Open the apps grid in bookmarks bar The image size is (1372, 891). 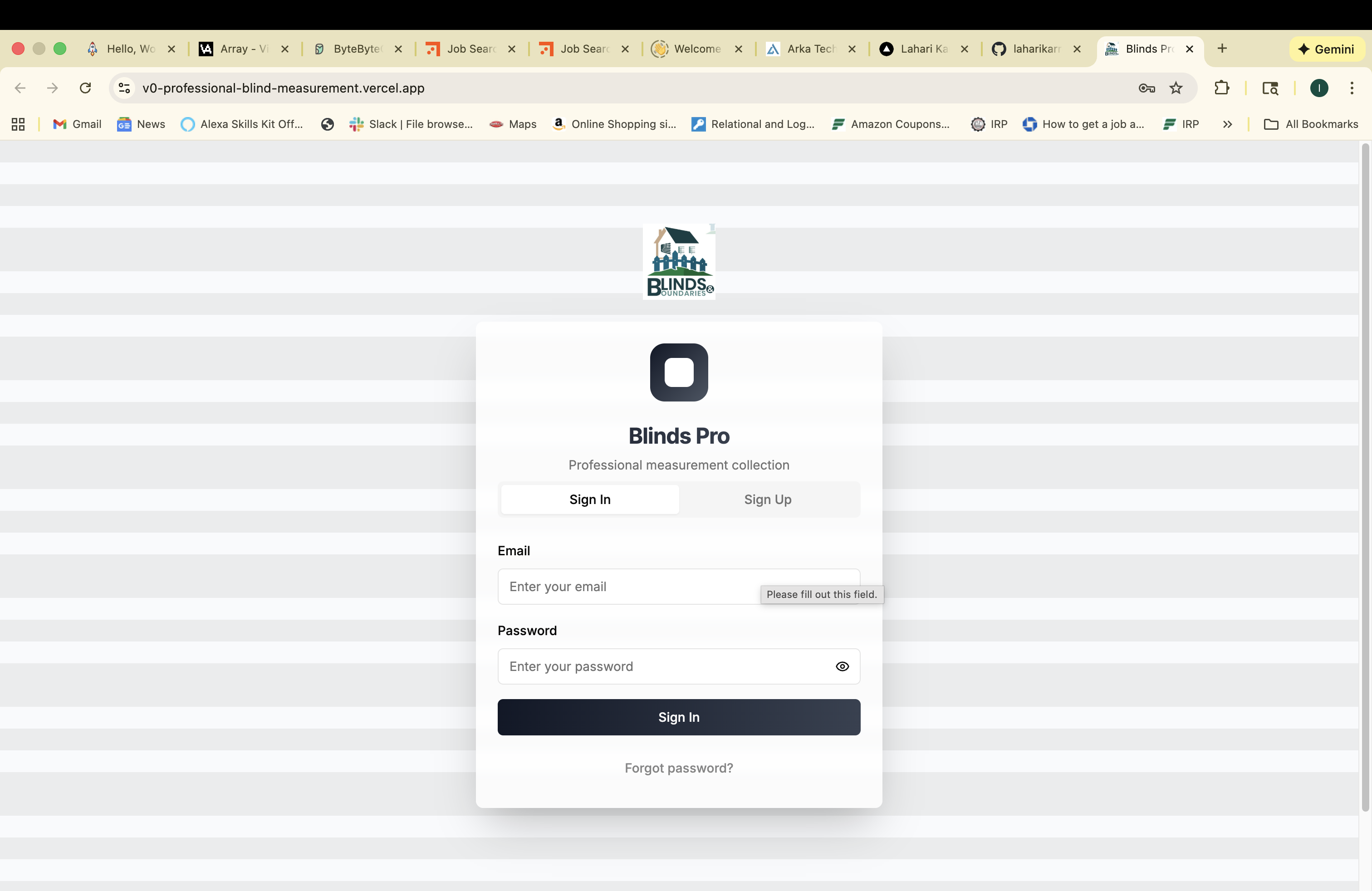[18, 124]
